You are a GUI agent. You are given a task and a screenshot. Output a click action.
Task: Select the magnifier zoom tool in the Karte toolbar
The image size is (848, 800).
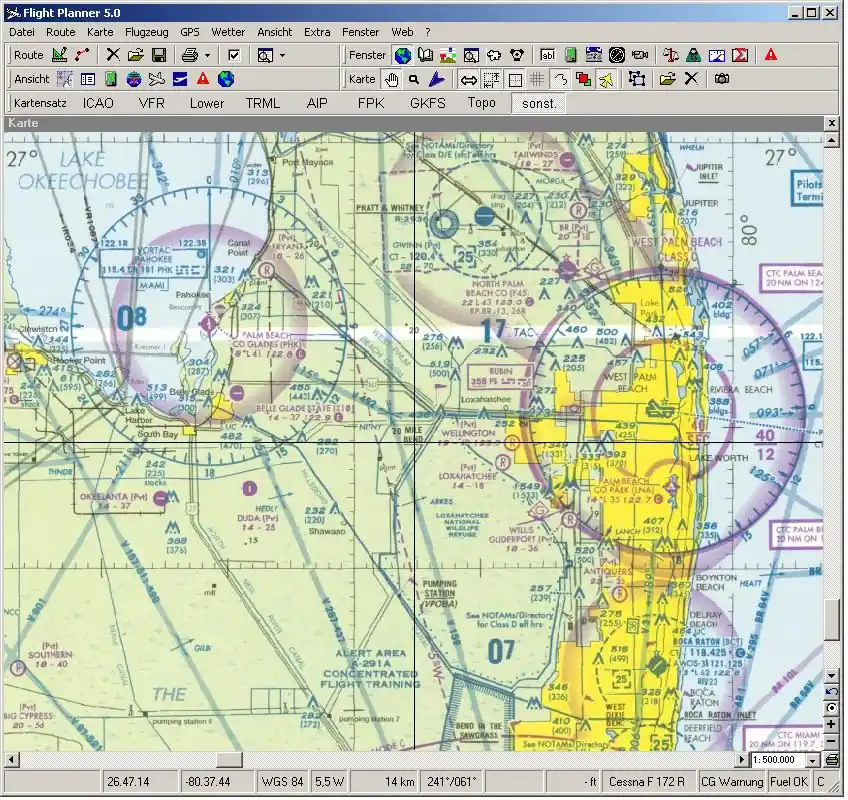414,80
